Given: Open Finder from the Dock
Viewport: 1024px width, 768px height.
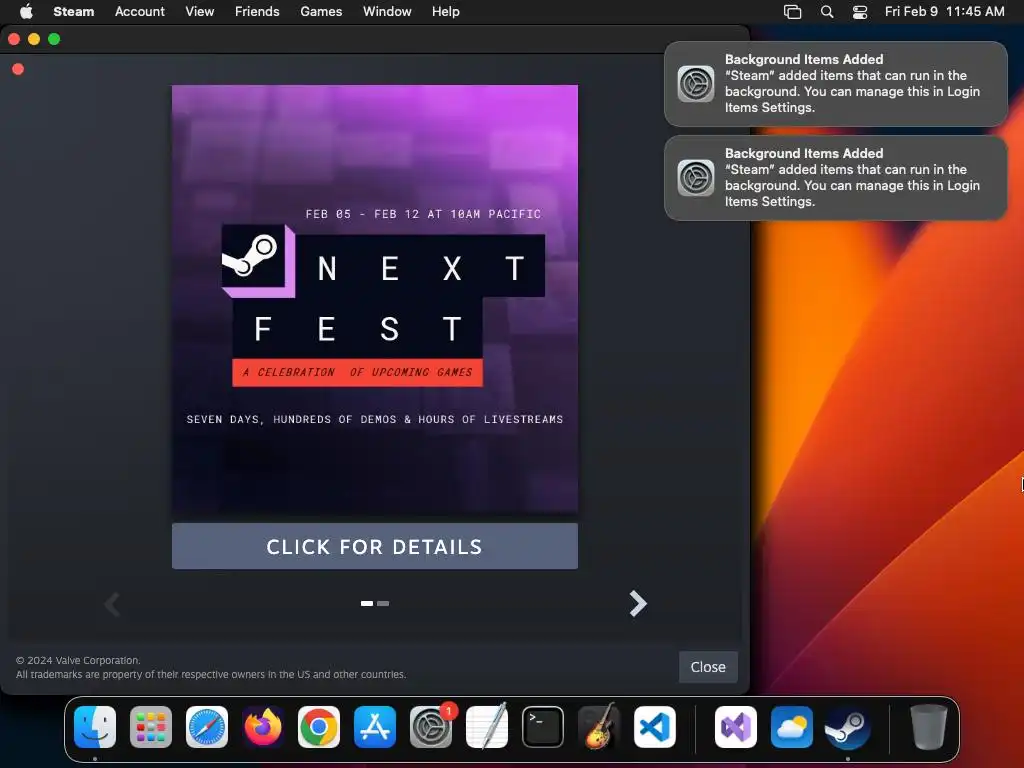Looking at the screenshot, I should pos(95,727).
